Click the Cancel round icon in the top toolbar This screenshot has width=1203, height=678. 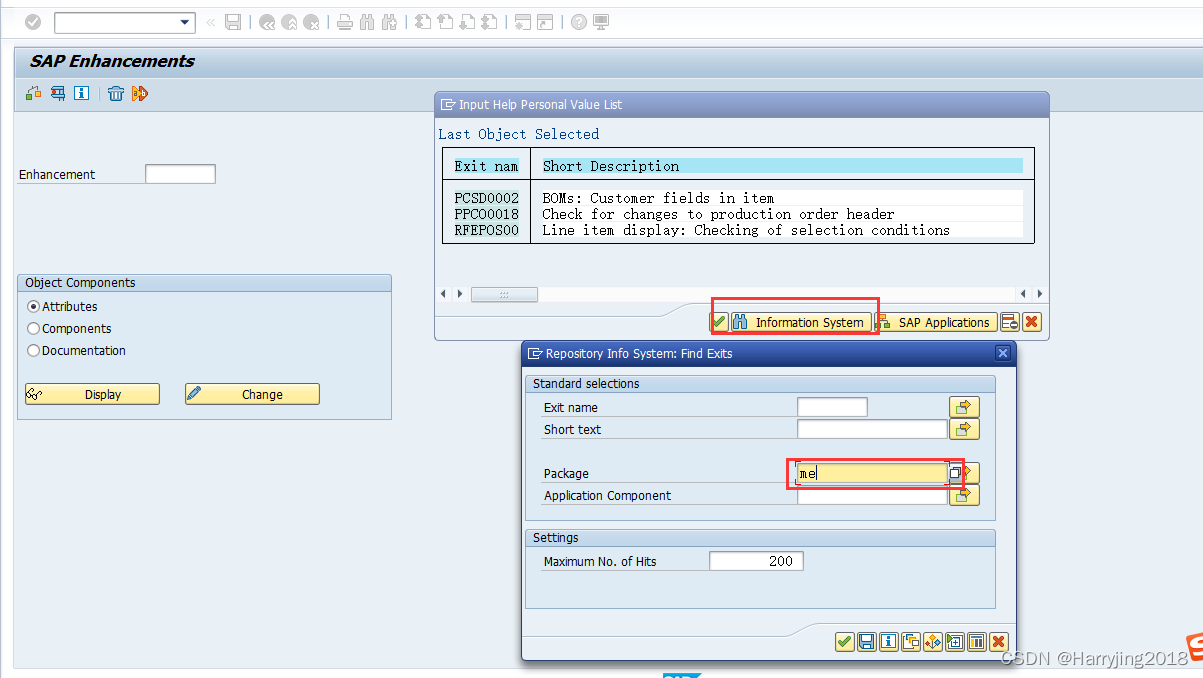click(x=312, y=22)
